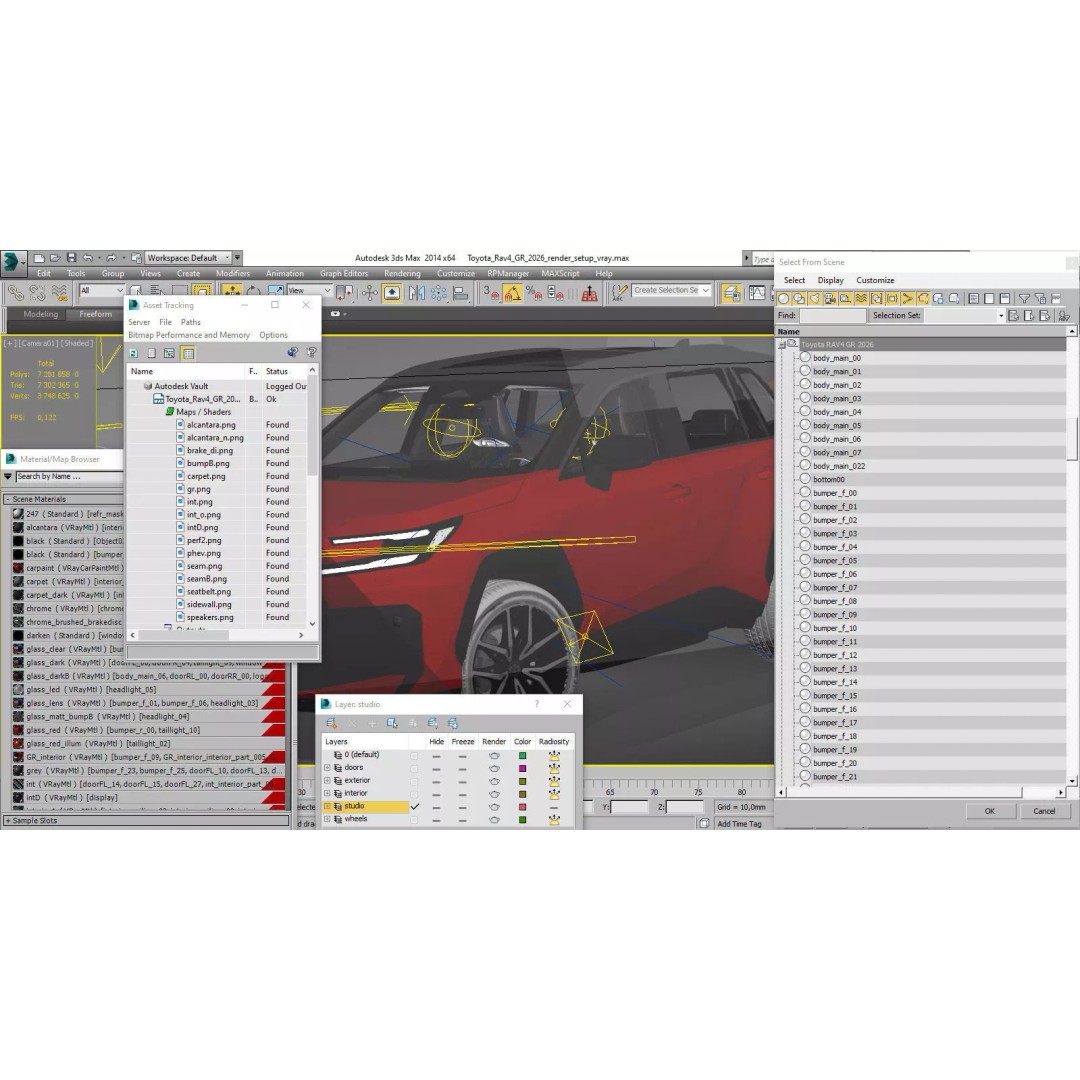Click Table View icon in Asset Tracking toolbar

tap(188, 353)
